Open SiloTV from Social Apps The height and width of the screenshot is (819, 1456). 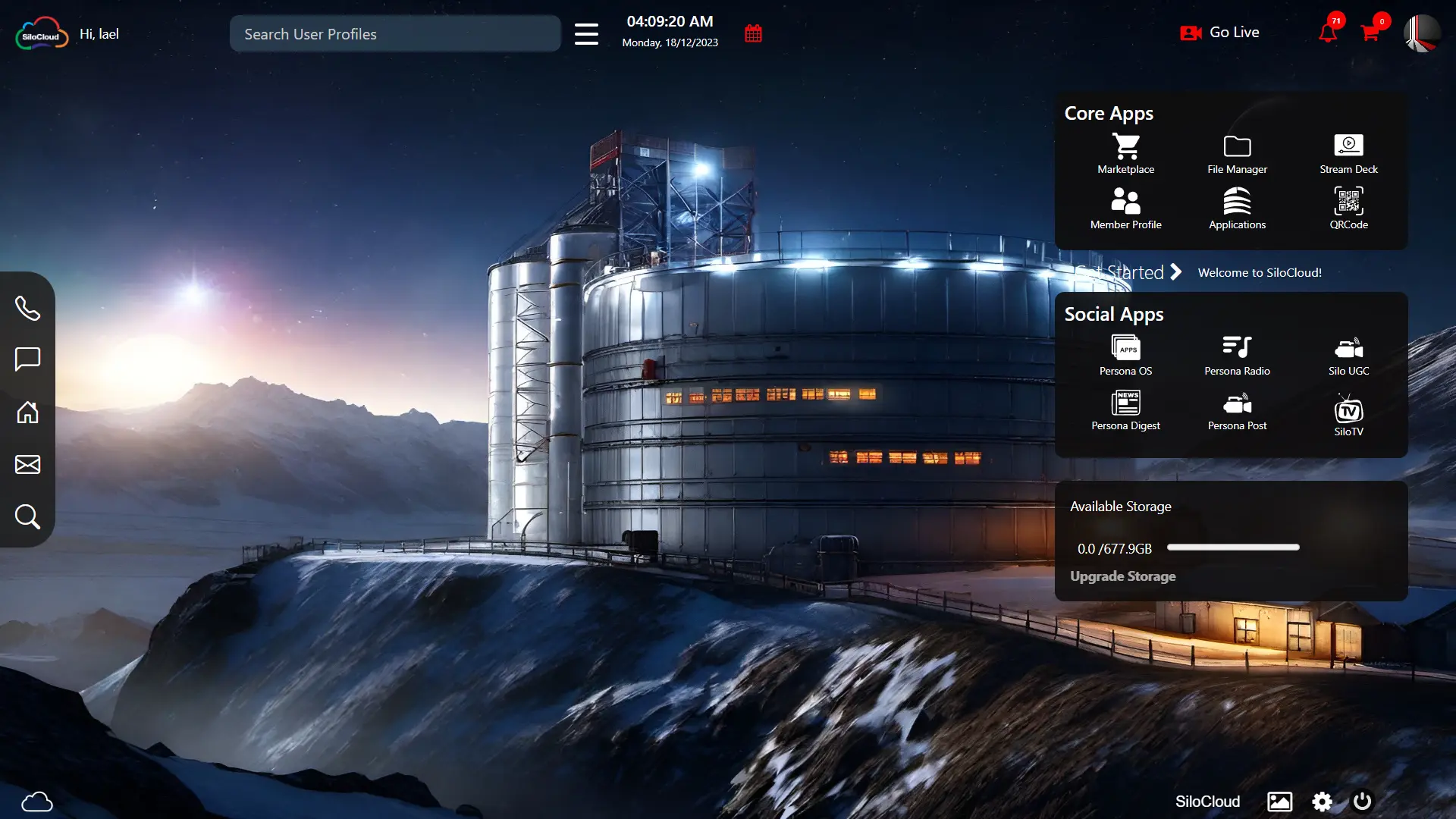tap(1350, 413)
